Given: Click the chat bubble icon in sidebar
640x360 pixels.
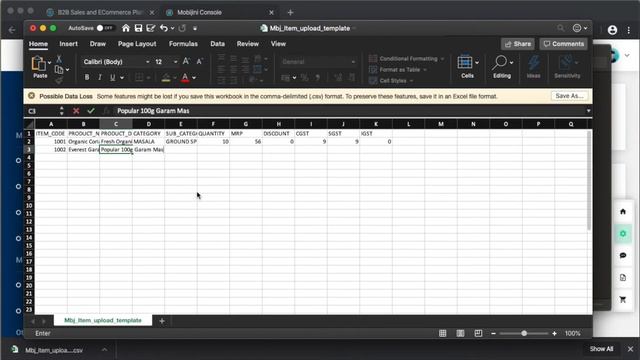Looking at the screenshot, I should (x=623, y=256).
